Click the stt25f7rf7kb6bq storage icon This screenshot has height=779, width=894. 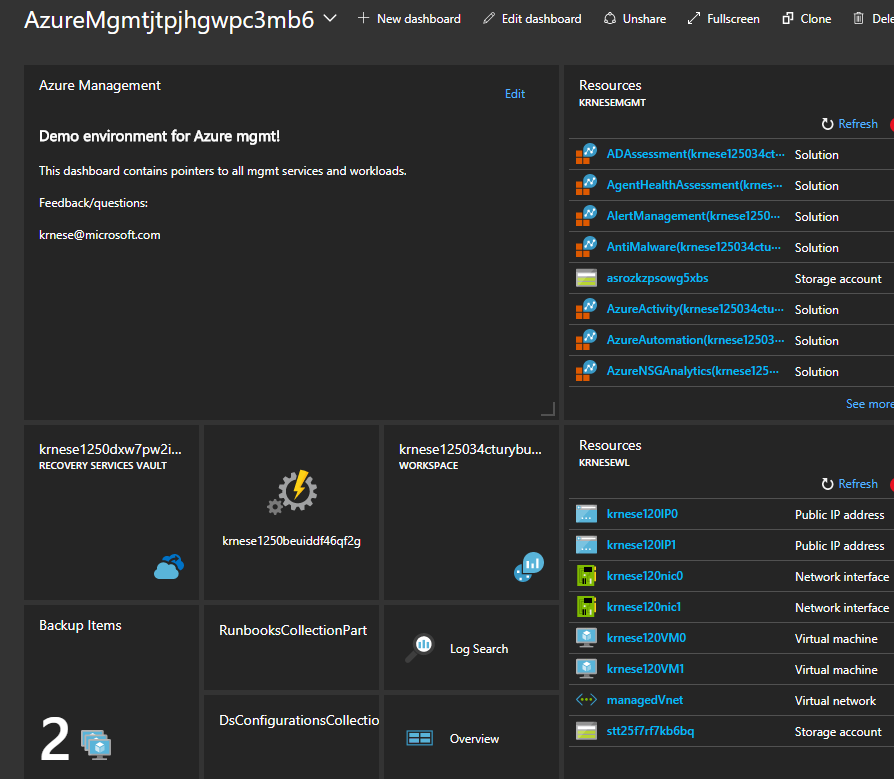pos(586,731)
